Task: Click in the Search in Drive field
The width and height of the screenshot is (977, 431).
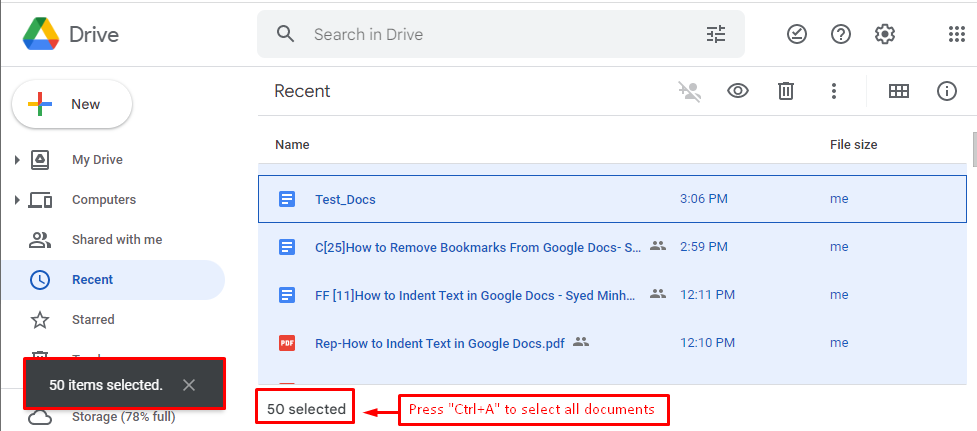Action: (500, 34)
